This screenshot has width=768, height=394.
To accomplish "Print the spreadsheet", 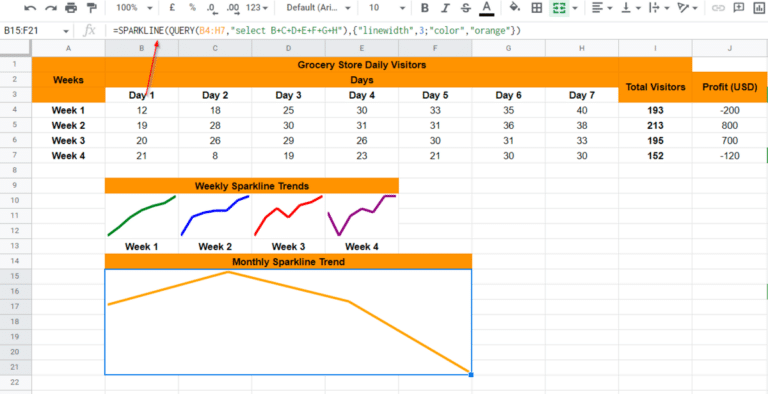I will [x=71, y=8].
